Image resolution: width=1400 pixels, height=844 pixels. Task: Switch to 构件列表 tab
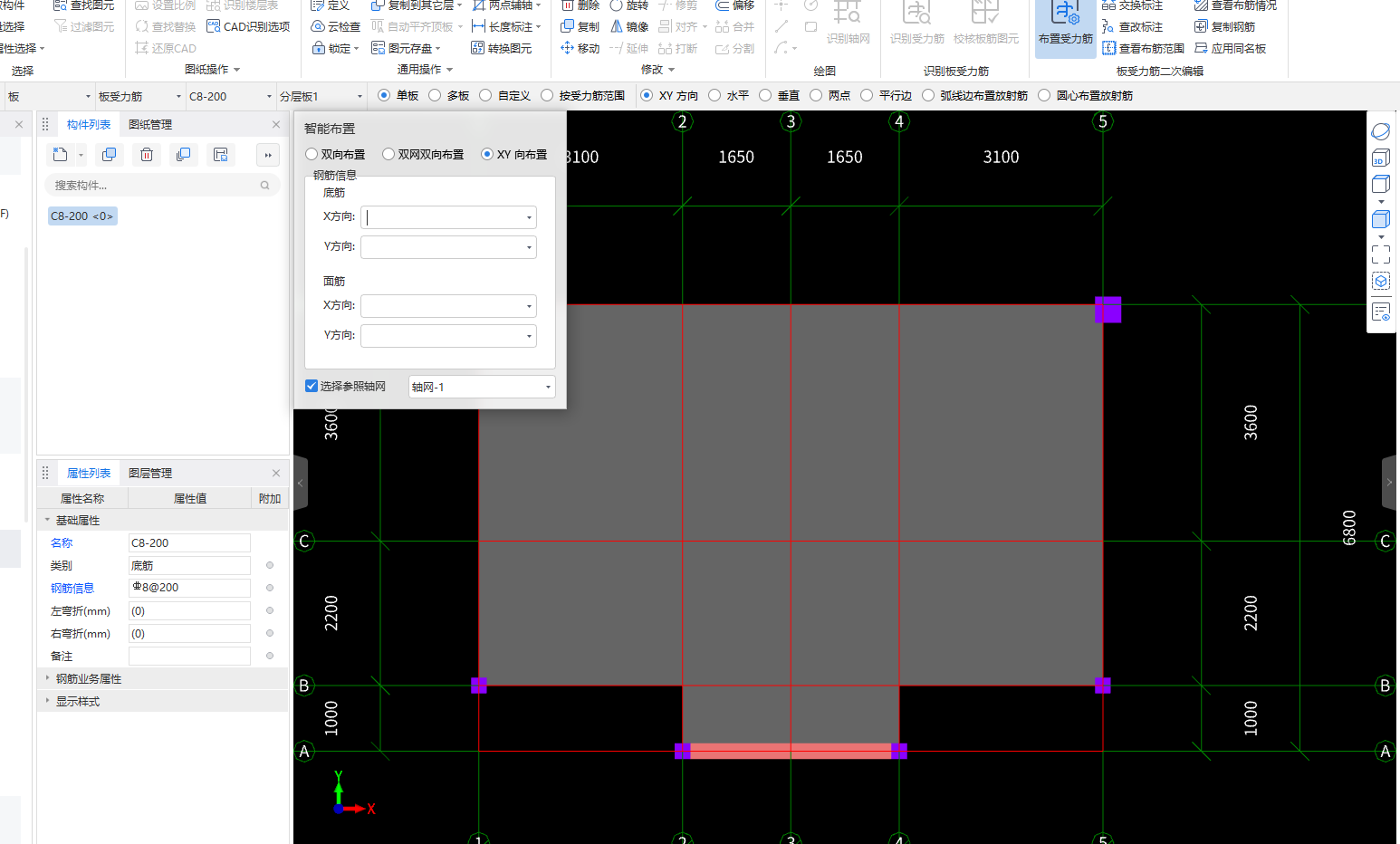pos(89,125)
